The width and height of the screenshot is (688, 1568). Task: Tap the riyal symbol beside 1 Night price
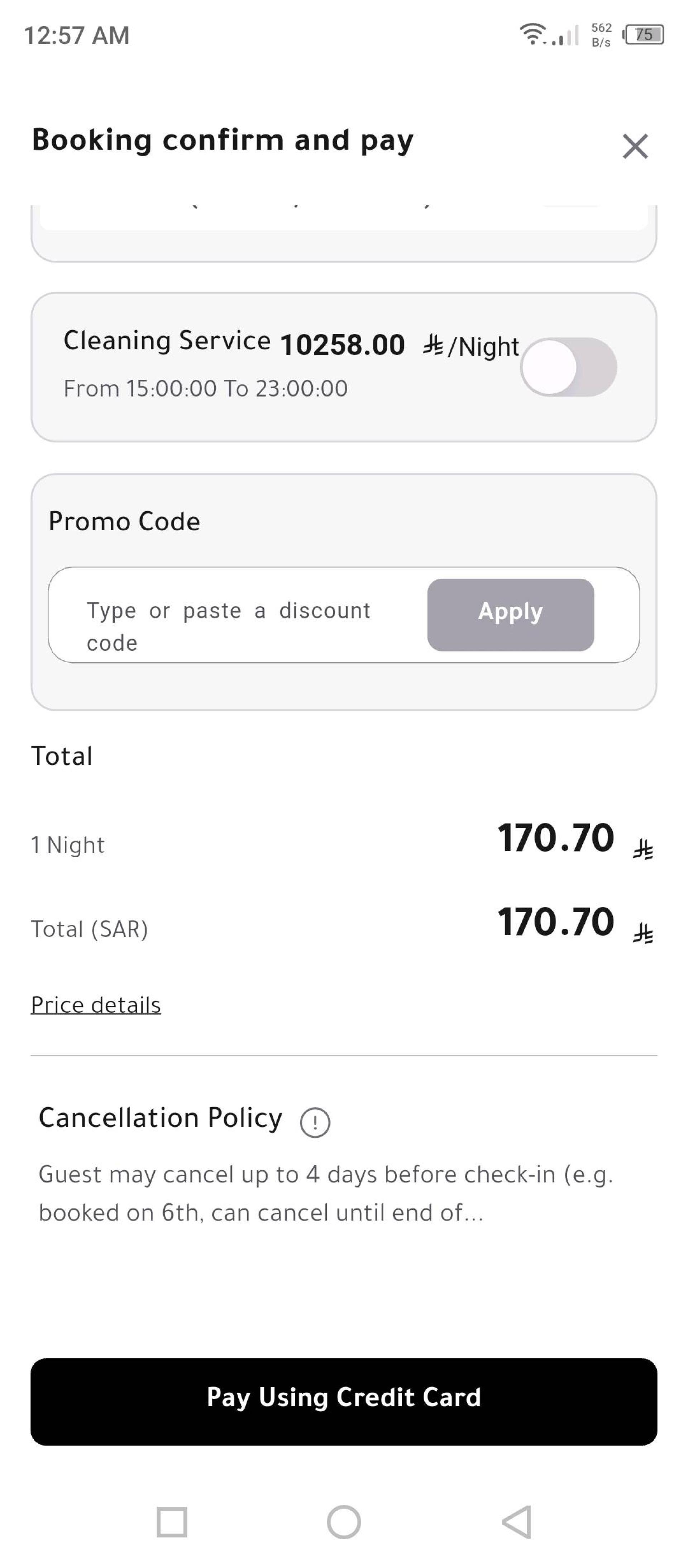tap(643, 849)
